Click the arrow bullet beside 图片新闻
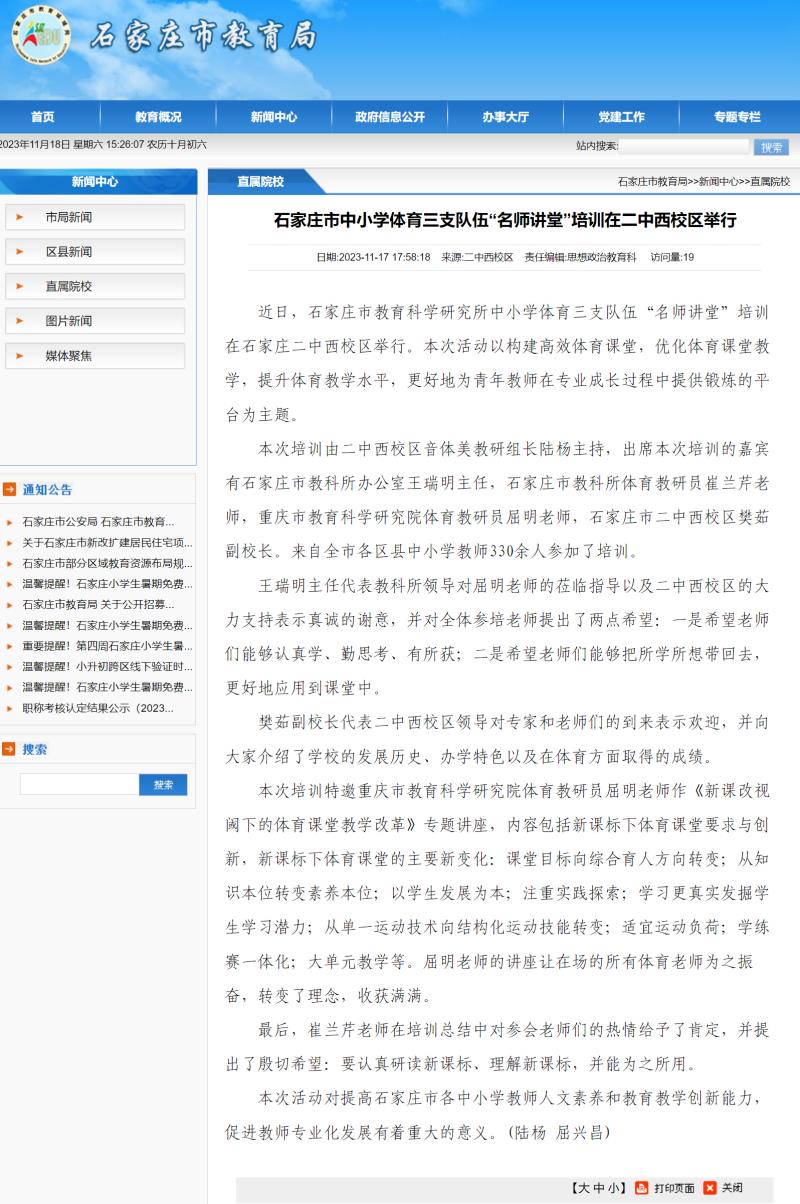This screenshot has height=1204, width=800. [20, 321]
